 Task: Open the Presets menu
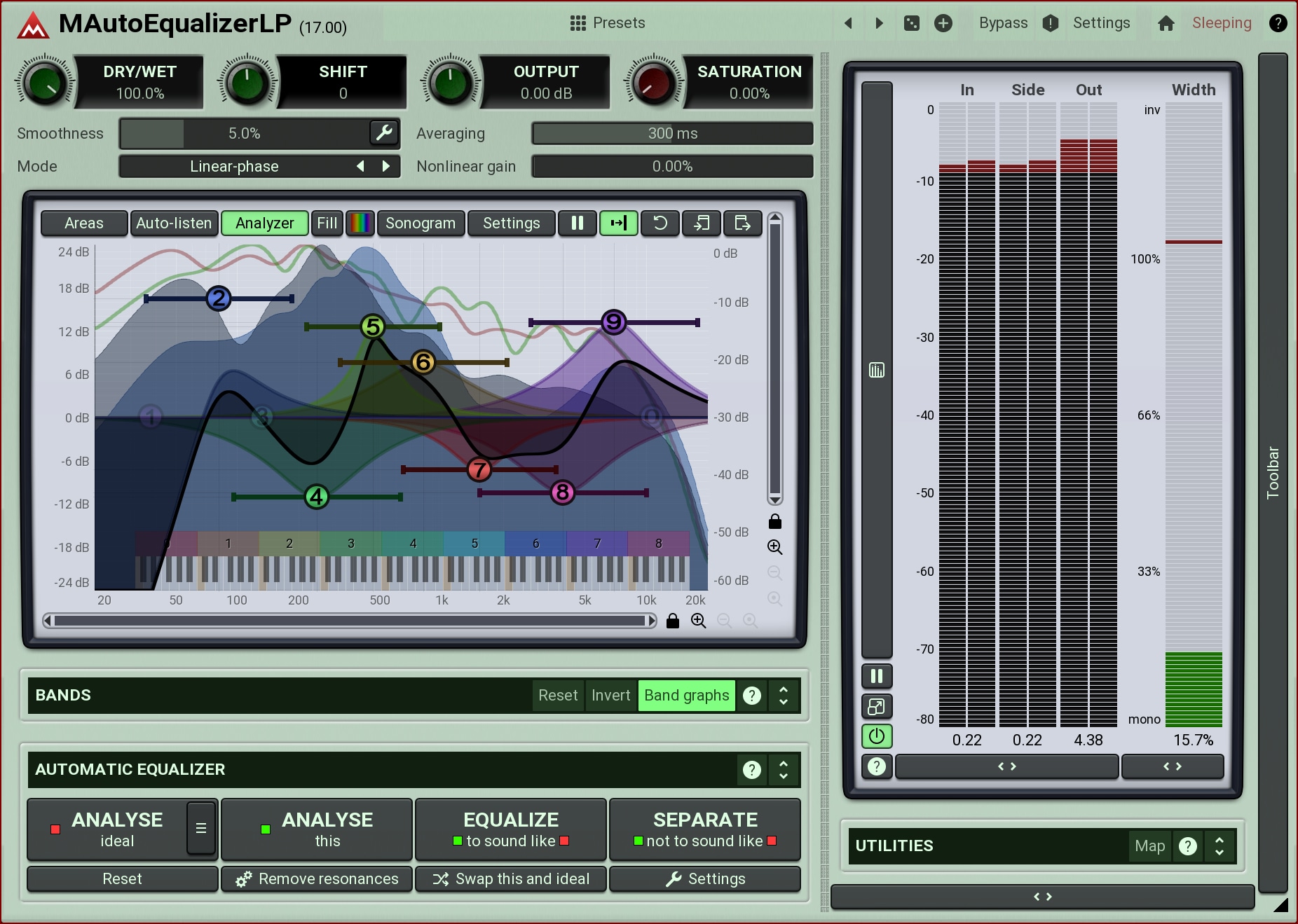(x=607, y=23)
